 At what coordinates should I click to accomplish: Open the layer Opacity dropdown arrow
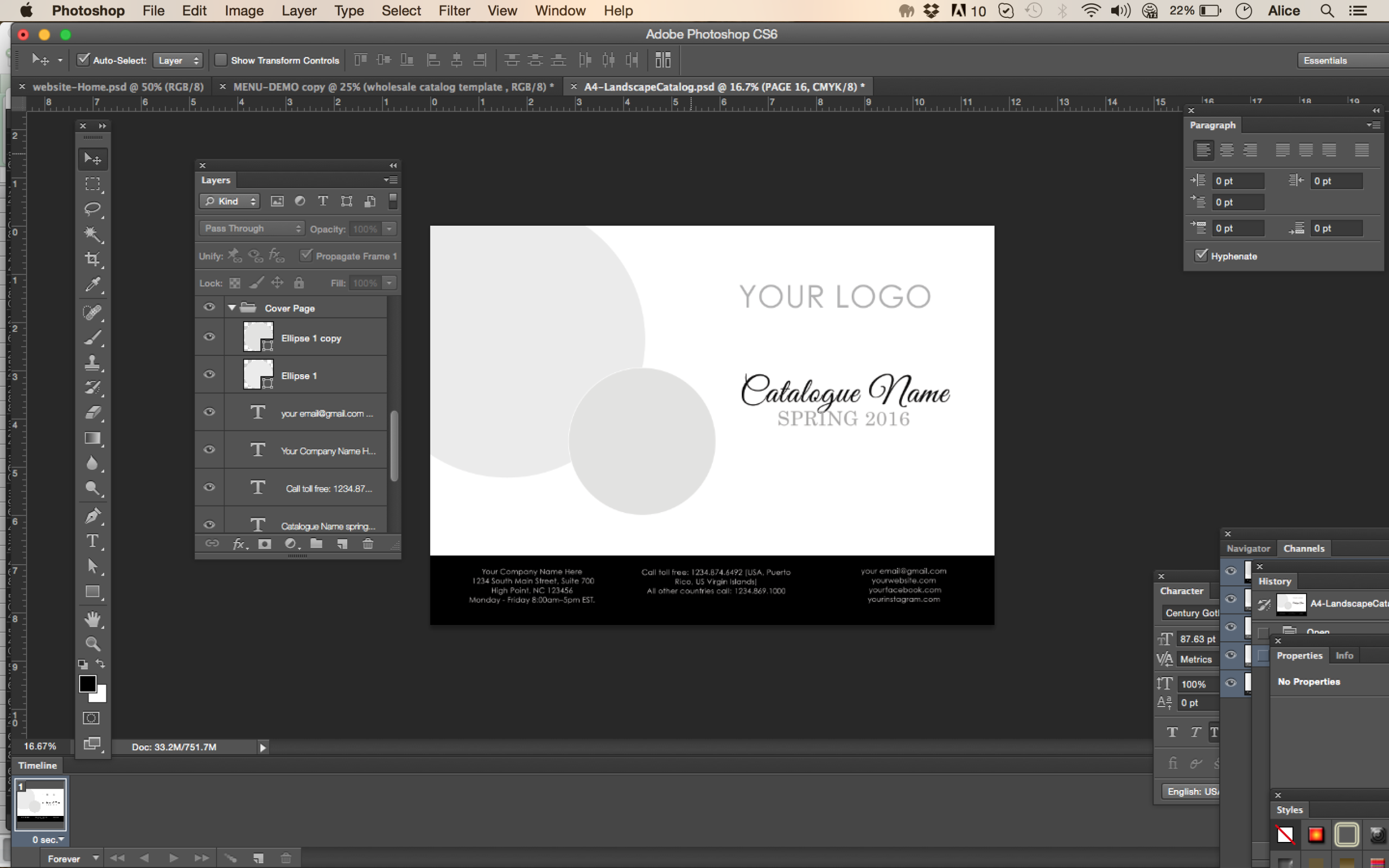point(390,229)
